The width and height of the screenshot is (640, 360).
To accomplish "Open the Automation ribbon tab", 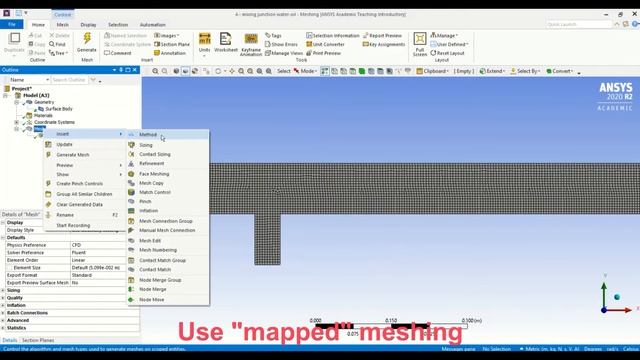I will click(x=153, y=24).
